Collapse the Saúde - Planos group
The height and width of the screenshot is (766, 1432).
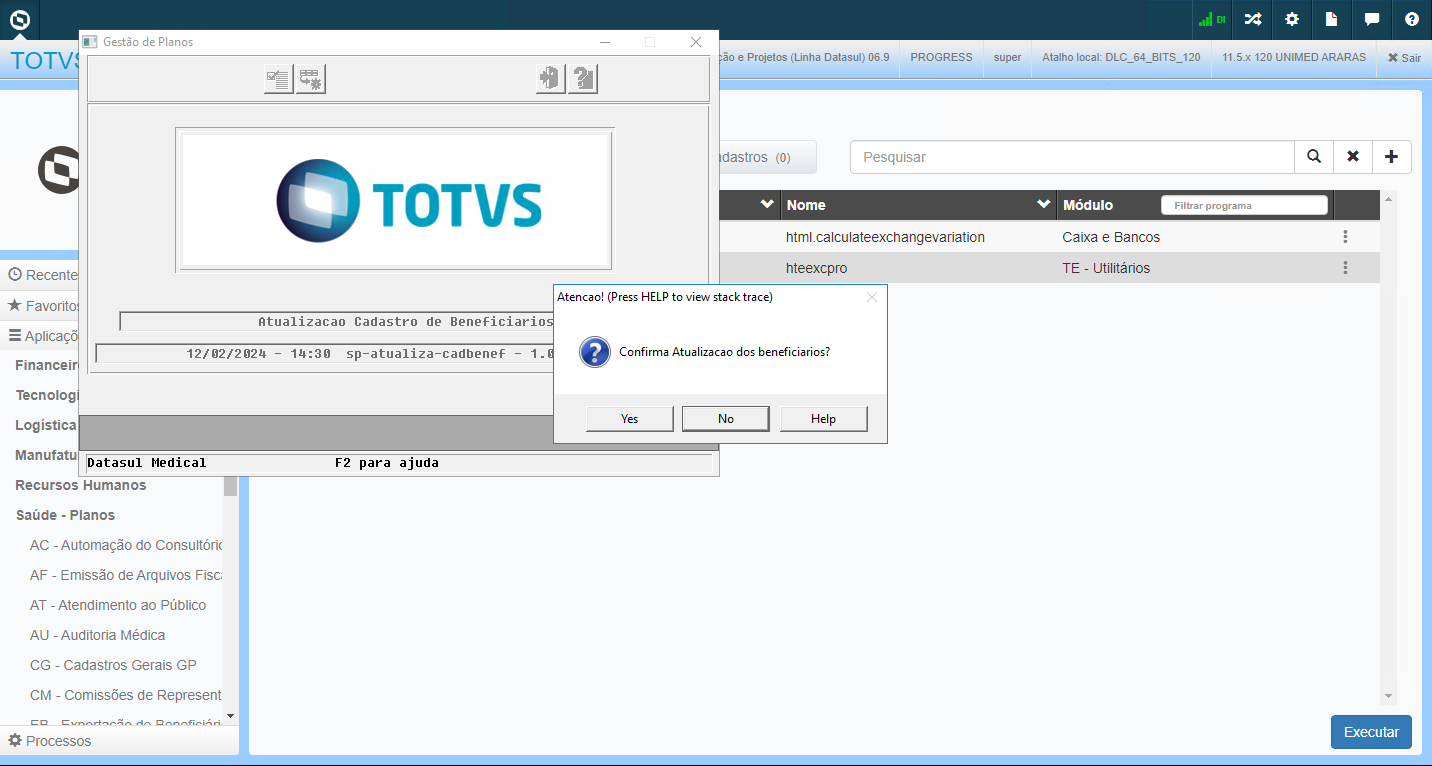pos(65,515)
